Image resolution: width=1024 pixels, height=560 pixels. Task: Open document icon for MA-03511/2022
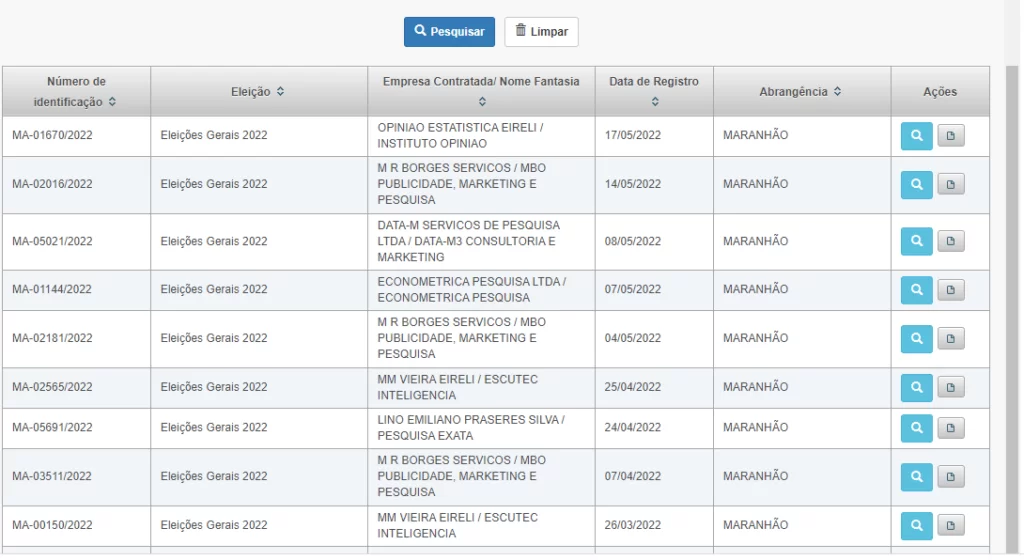[x=950, y=476]
